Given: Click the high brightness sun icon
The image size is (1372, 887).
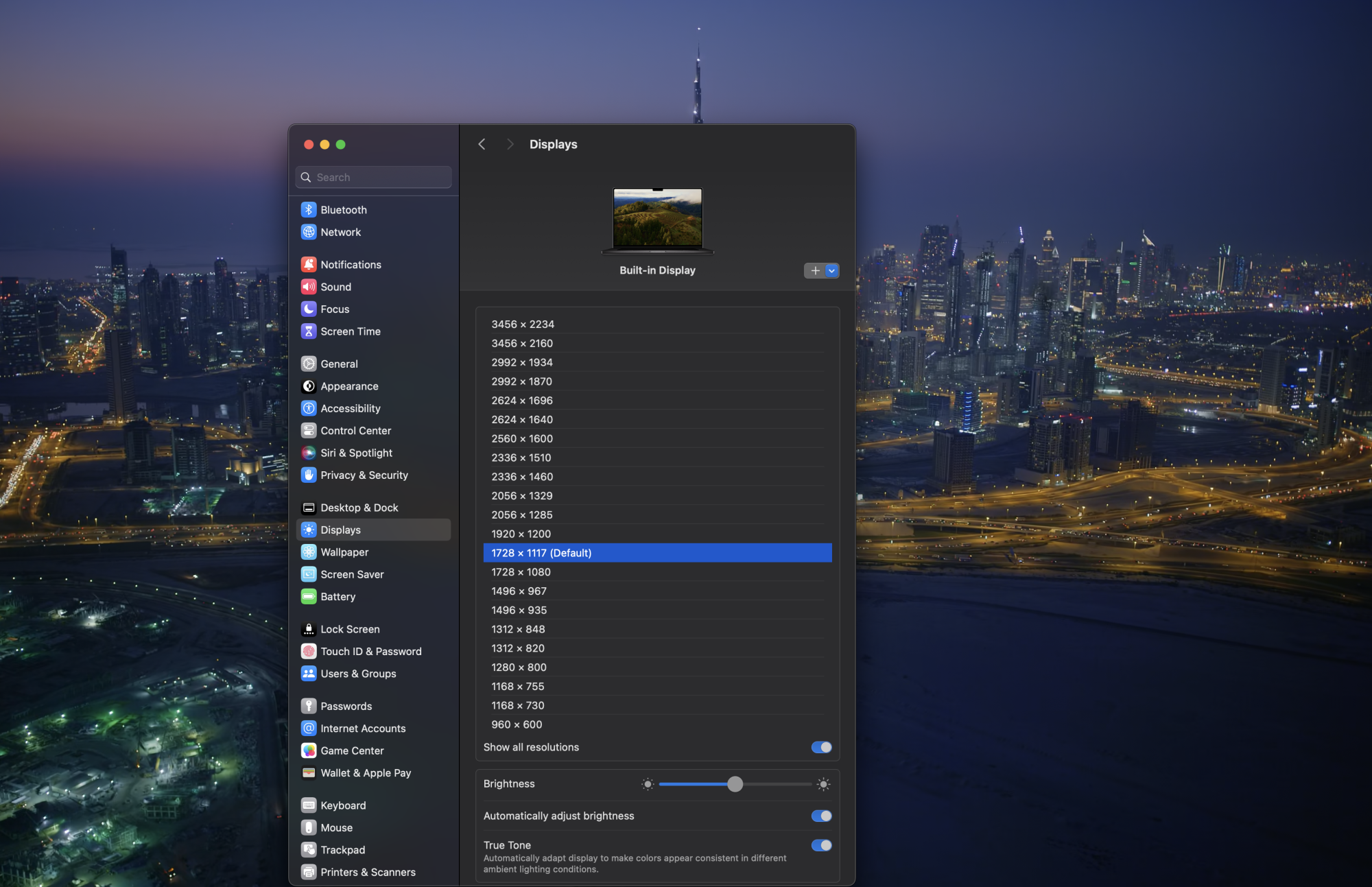Looking at the screenshot, I should pyautogui.click(x=824, y=784).
